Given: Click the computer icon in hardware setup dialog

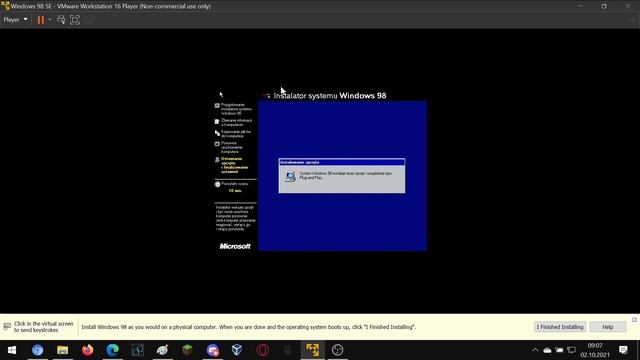Looking at the screenshot, I should coord(290,176).
